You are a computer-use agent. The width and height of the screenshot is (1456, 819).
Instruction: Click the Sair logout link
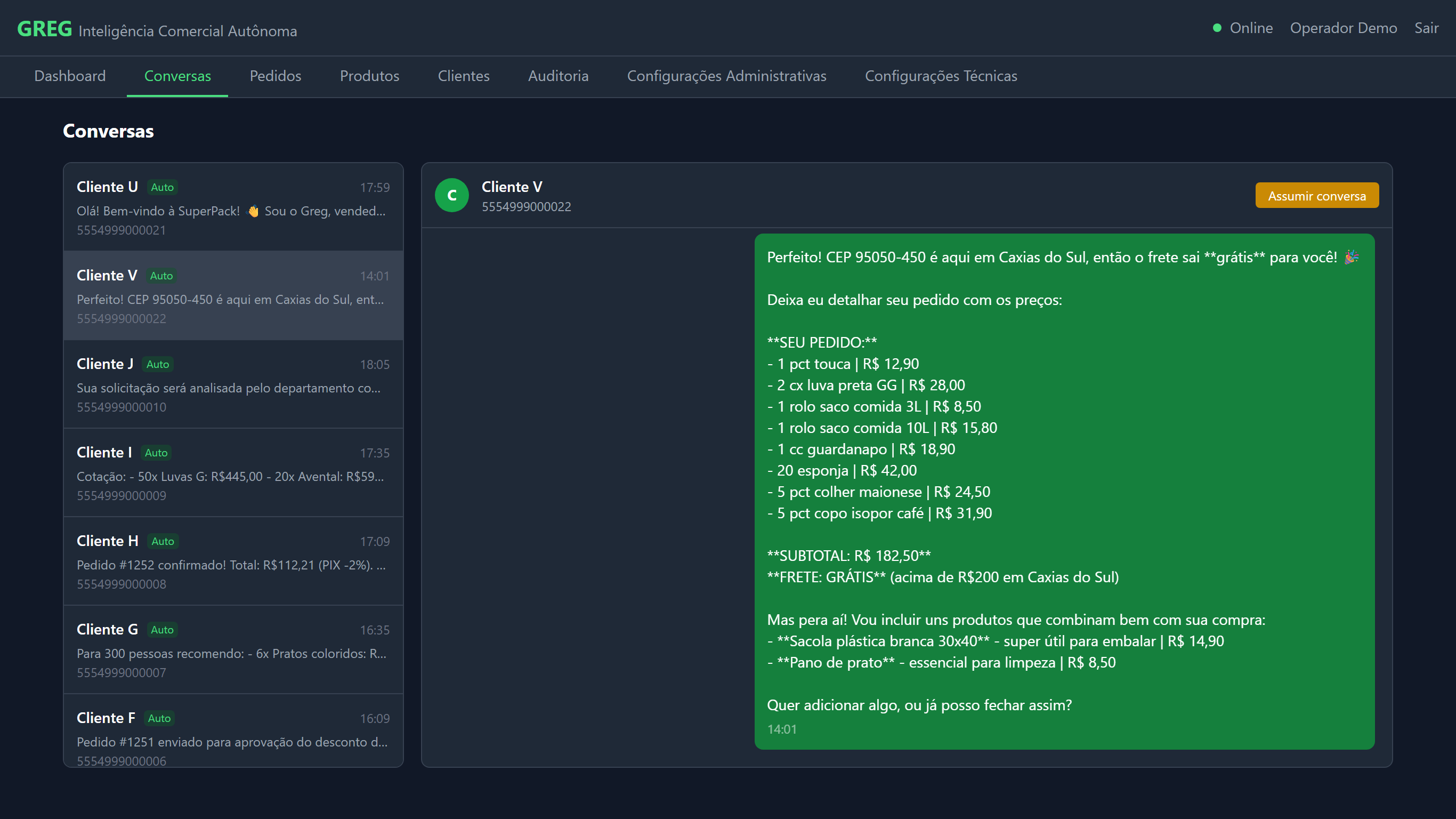tap(1426, 28)
